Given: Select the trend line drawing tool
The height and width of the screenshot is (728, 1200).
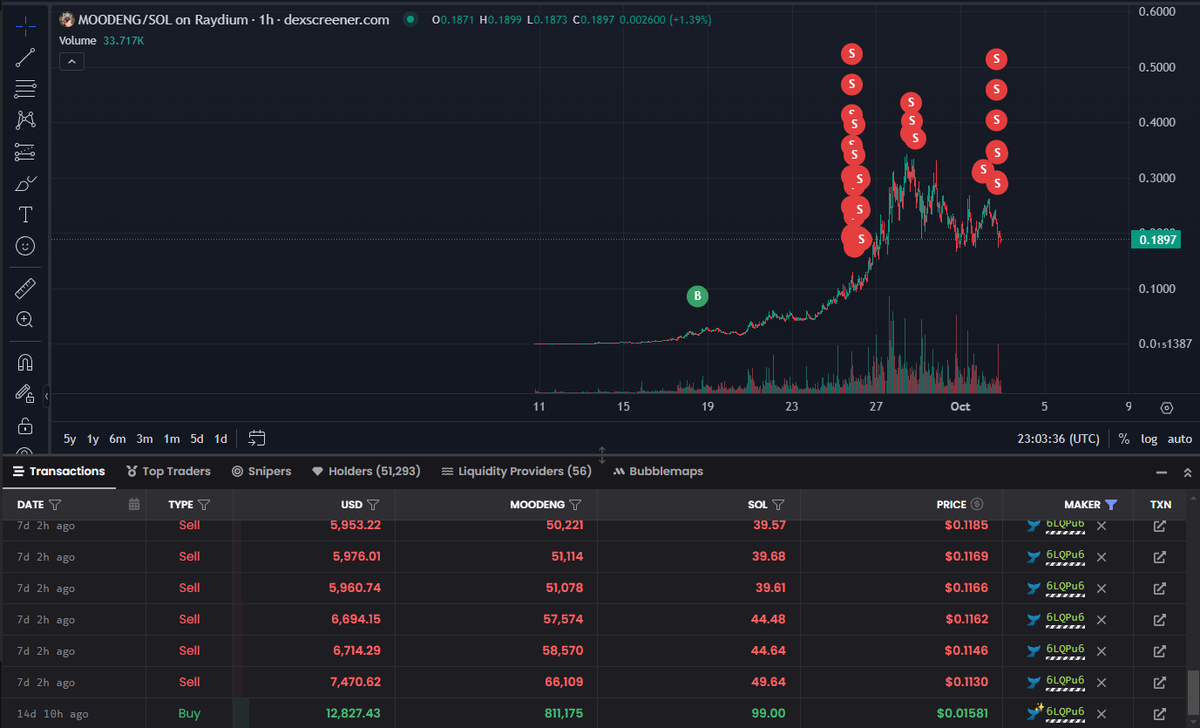Looking at the screenshot, I should pos(25,58).
